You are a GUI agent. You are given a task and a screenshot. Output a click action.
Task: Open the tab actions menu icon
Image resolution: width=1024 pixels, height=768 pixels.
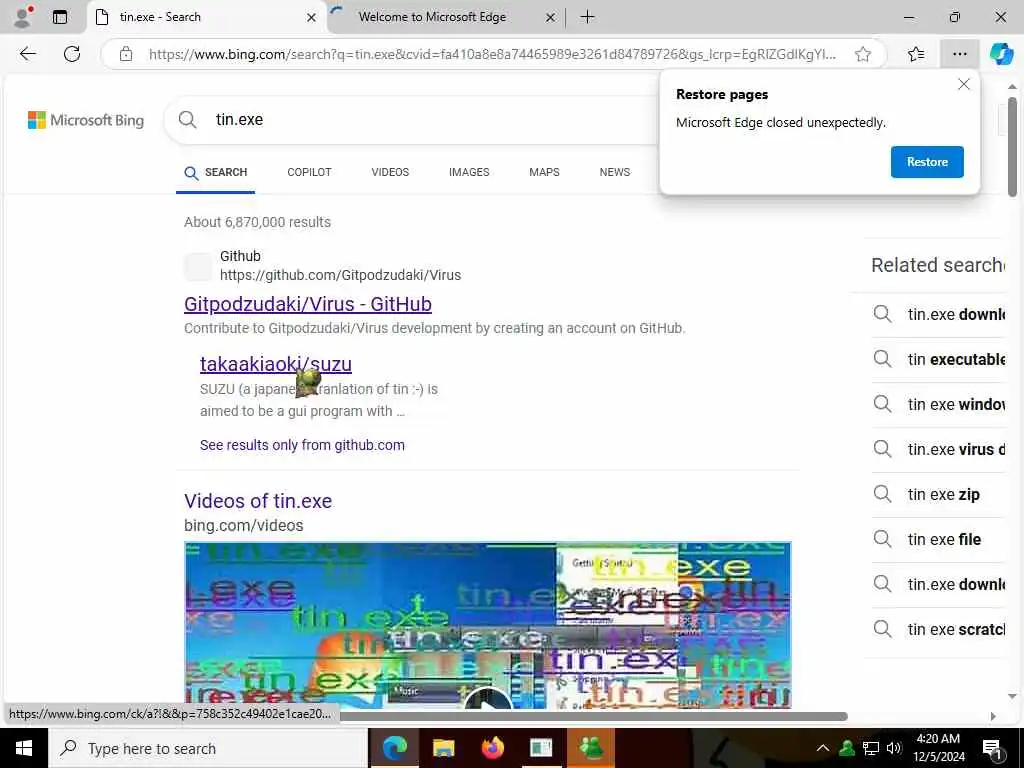[x=60, y=17]
